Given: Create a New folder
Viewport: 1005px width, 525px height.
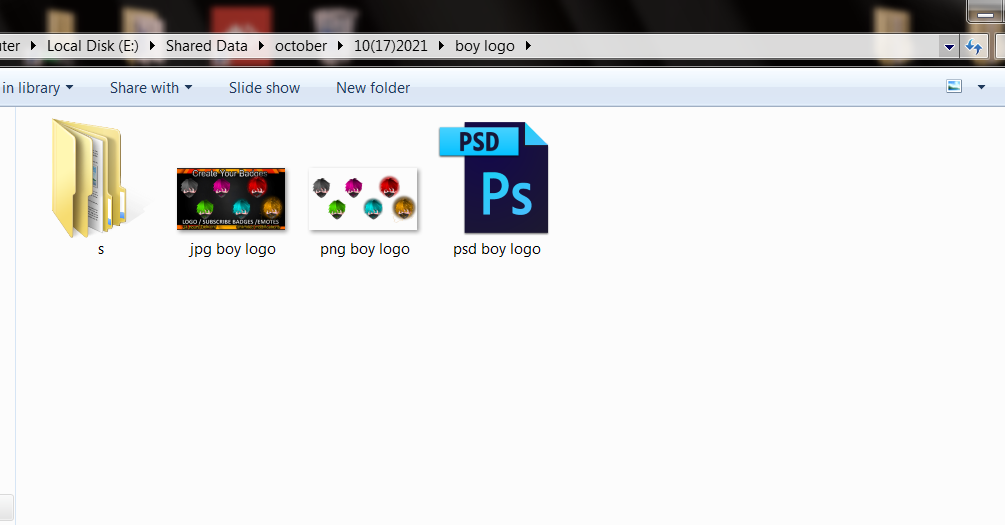Looking at the screenshot, I should (x=373, y=88).
